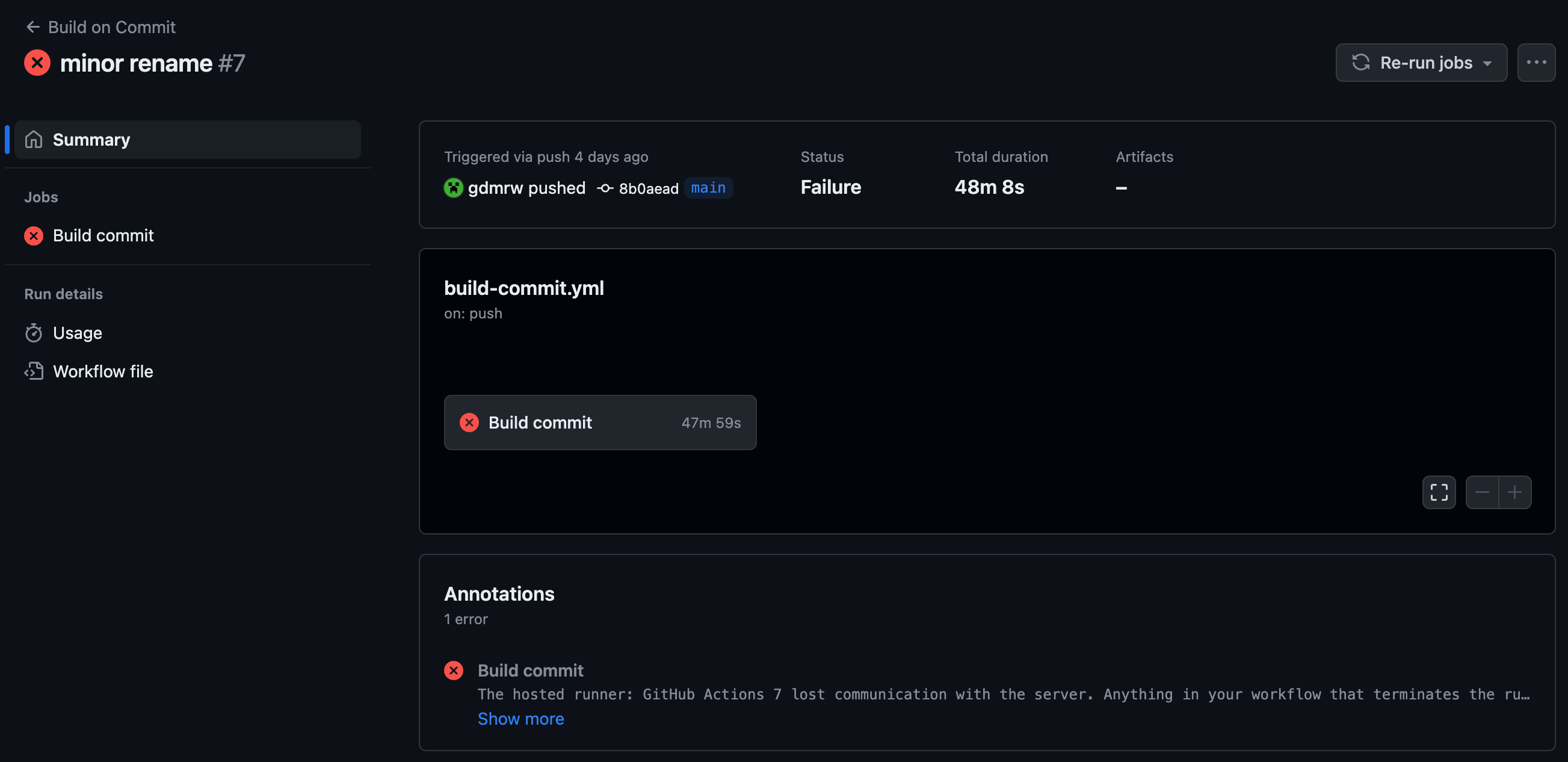
Task: Show more of the annotation error
Action: (x=520, y=719)
